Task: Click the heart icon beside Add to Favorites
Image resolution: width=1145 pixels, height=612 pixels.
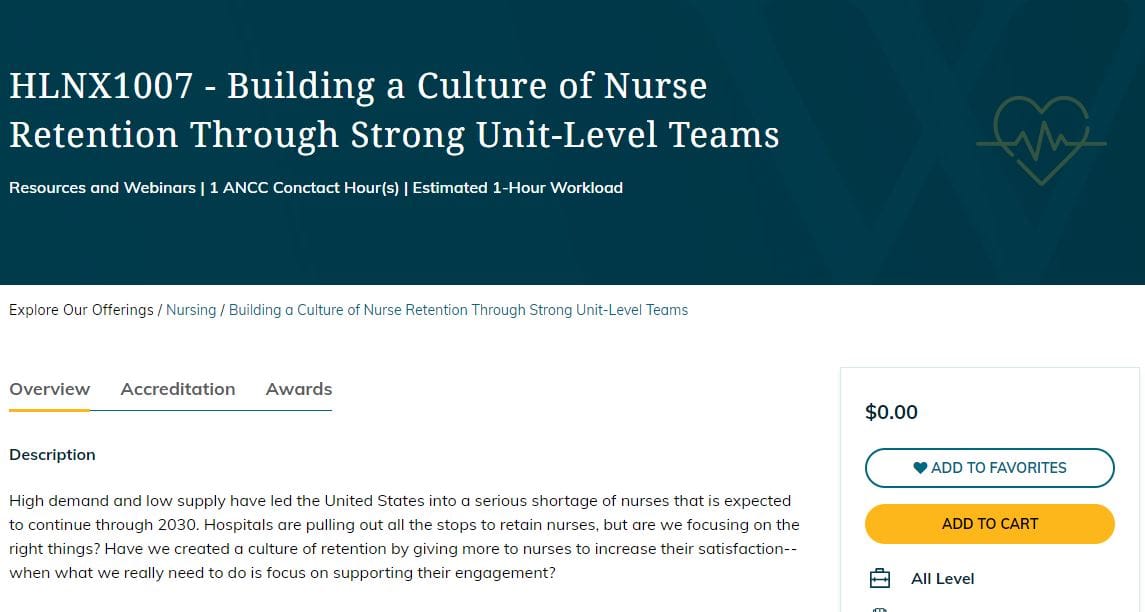Action: 920,467
